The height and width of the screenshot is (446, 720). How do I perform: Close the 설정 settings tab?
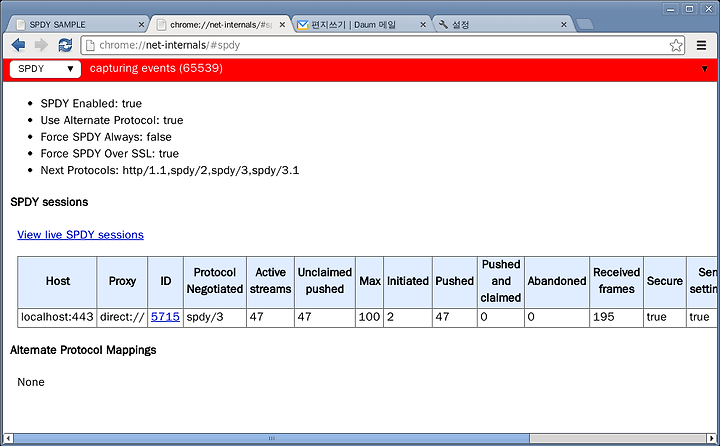tap(564, 25)
